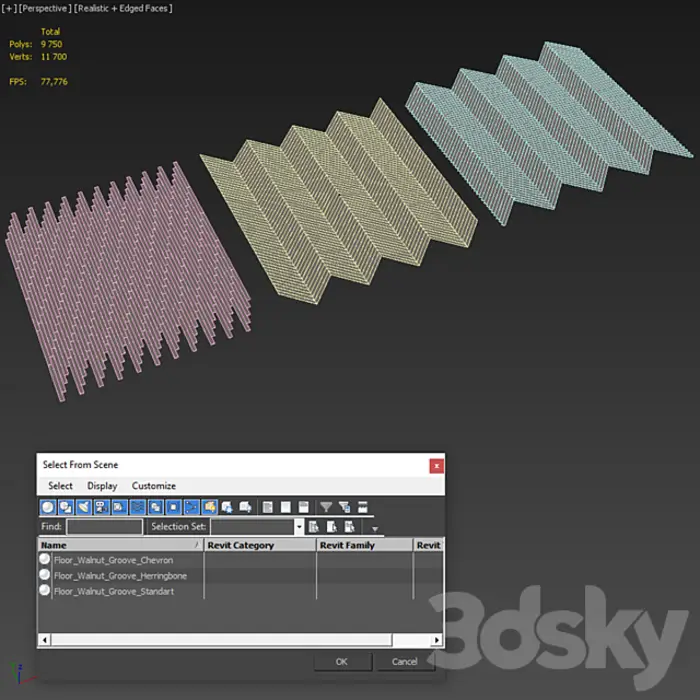Toggle Display Hidden Objects icon
The width and height of the screenshot is (700, 700).
[245, 507]
